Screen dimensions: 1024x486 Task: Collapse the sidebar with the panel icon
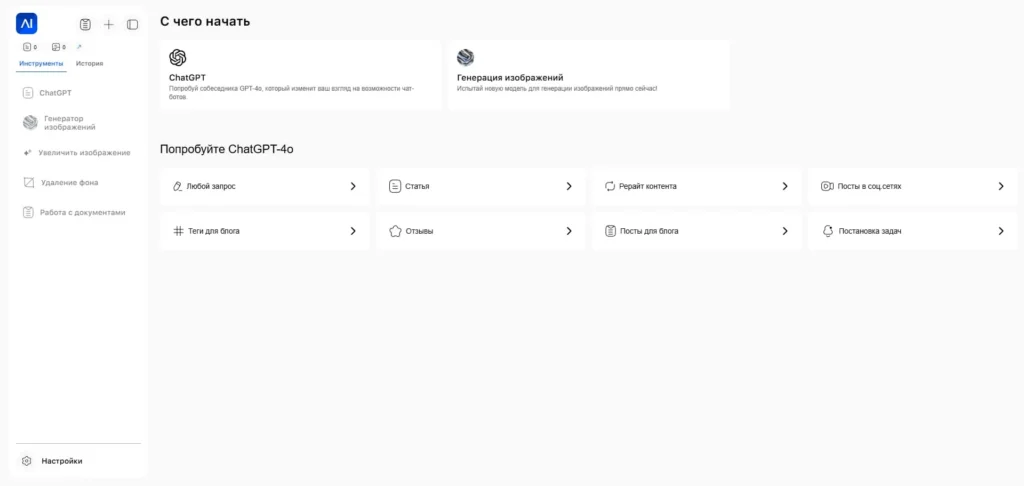coord(132,24)
